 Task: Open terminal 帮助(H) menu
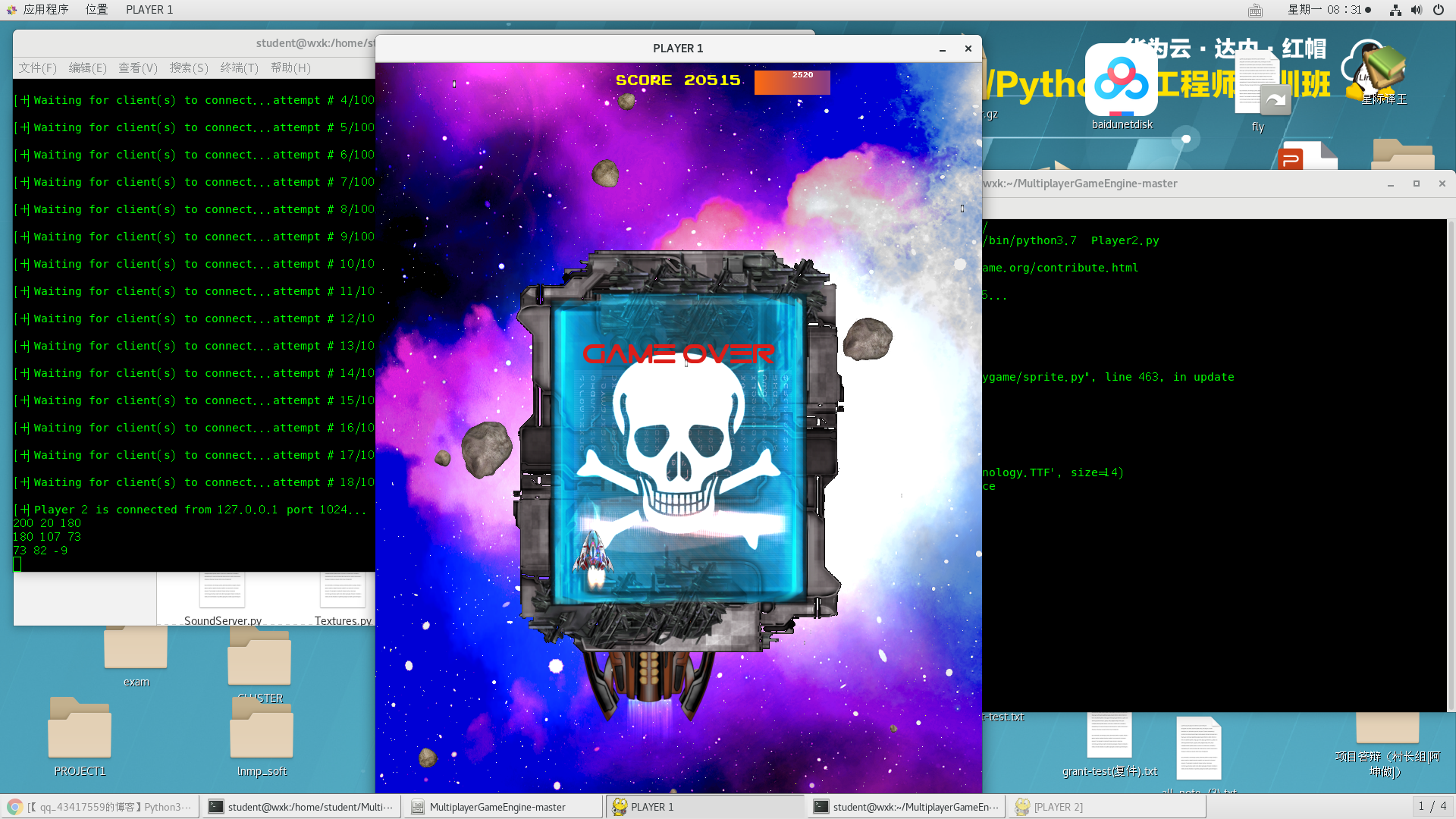(290, 68)
